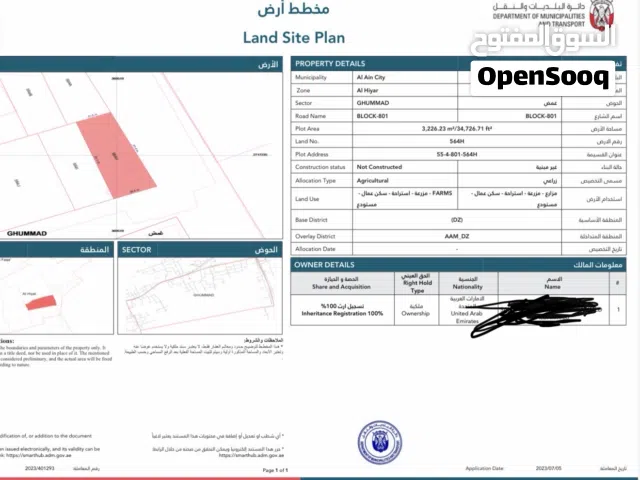Select the 'Al Hiyar' zone value
The image size is (640, 480).
pyautogui.click(x=367, y=90)
